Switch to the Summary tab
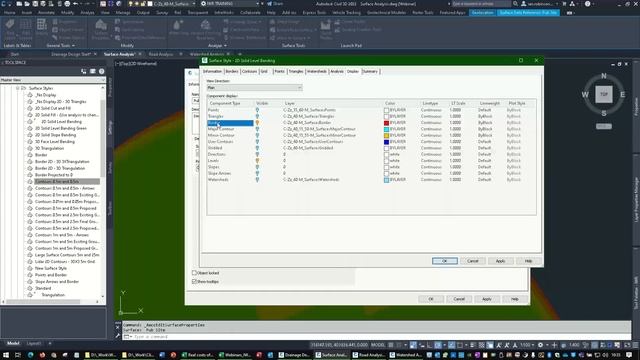Screen dimensions: 640x360 pyautogui.click(x=370, y=71)
